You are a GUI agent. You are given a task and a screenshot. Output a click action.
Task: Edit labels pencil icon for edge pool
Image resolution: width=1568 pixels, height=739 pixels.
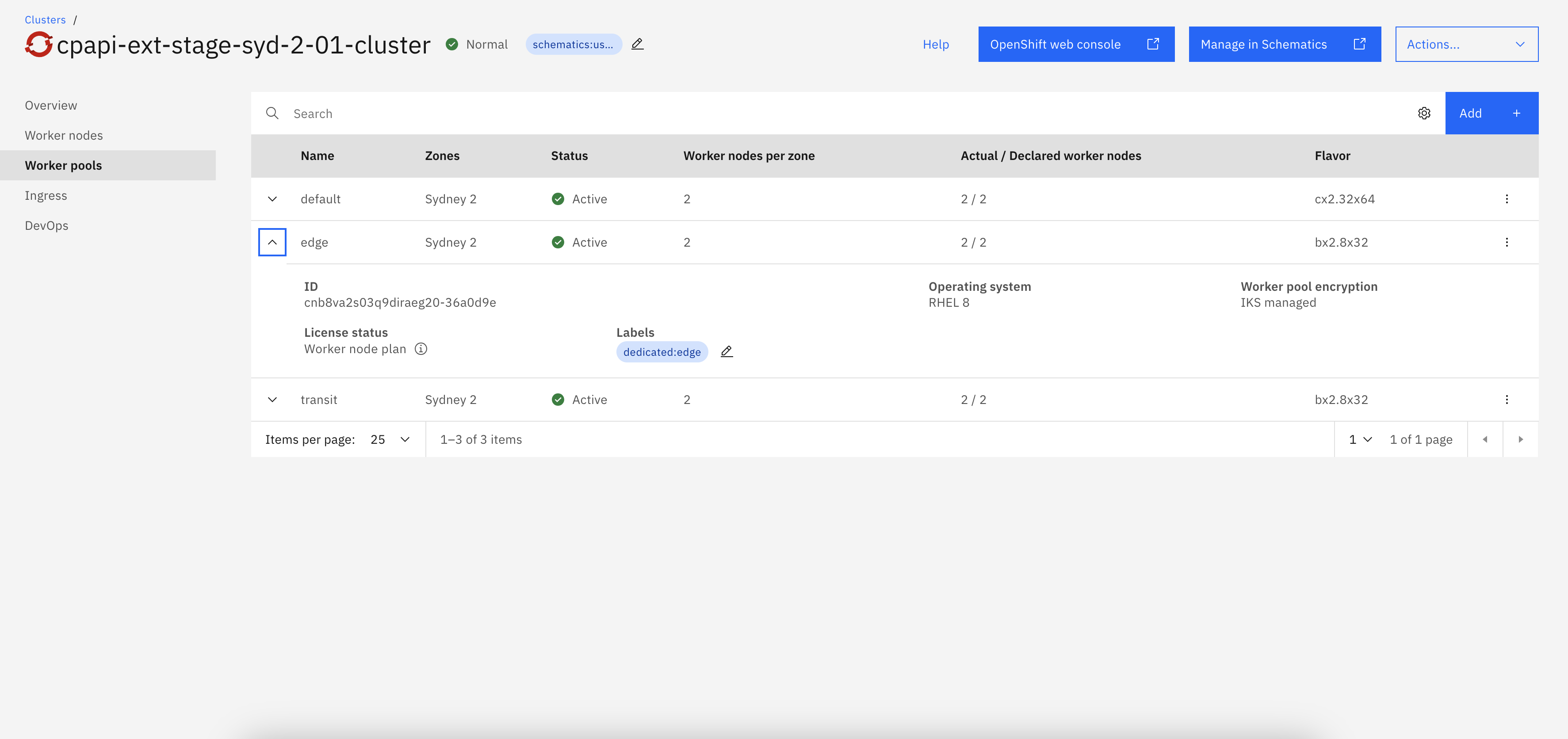[726, 351]
